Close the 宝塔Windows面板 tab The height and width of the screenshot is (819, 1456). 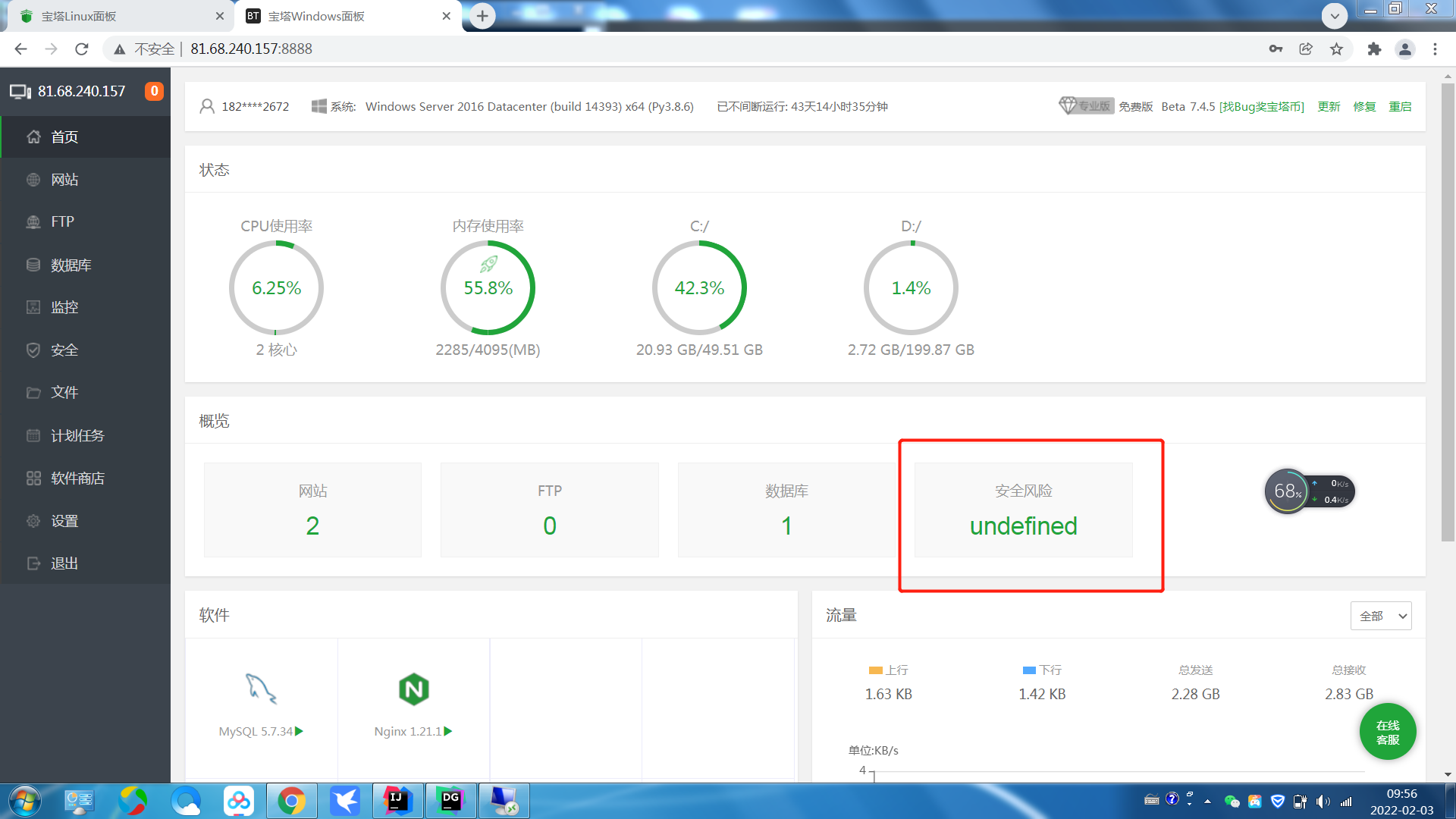coord(446,16)
